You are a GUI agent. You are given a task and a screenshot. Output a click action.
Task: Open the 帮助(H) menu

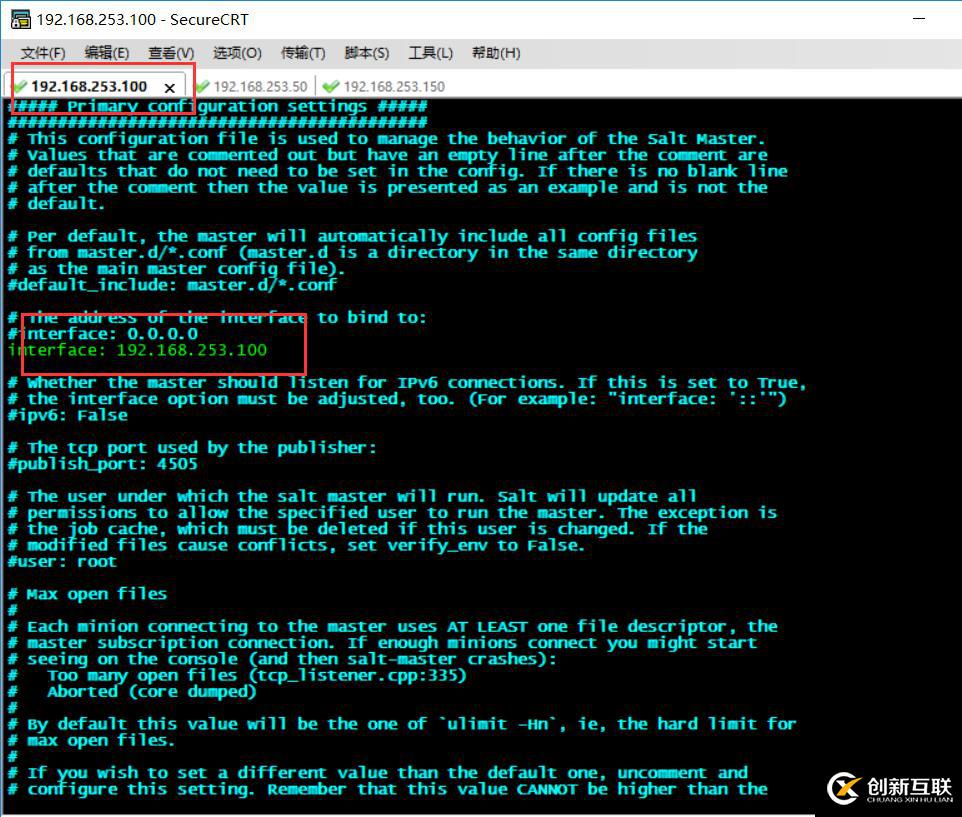496,53
